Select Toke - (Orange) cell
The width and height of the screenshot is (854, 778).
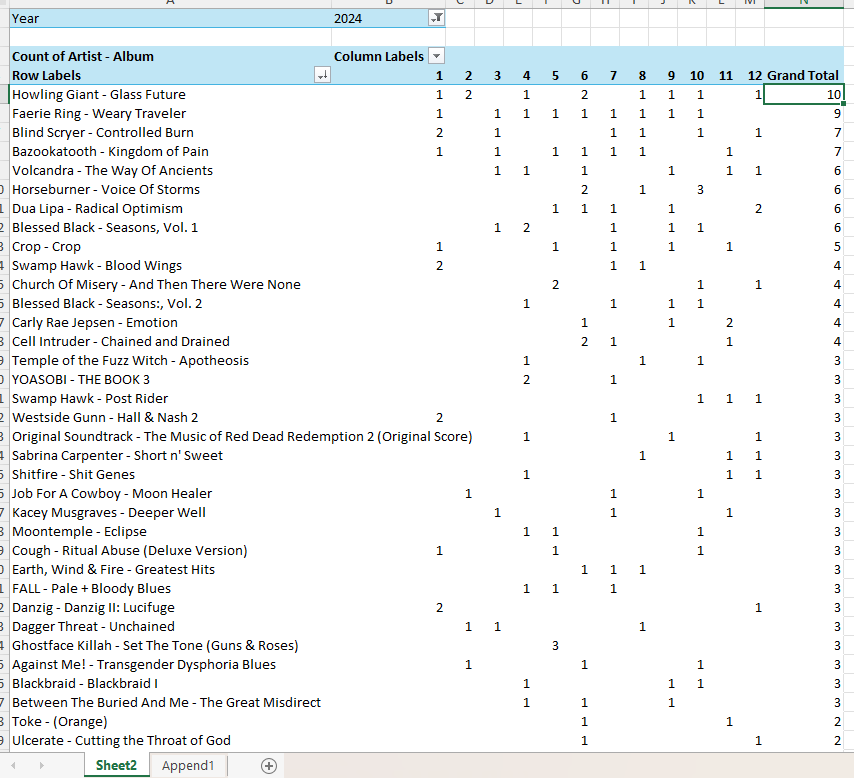click(x=170, y=721)
